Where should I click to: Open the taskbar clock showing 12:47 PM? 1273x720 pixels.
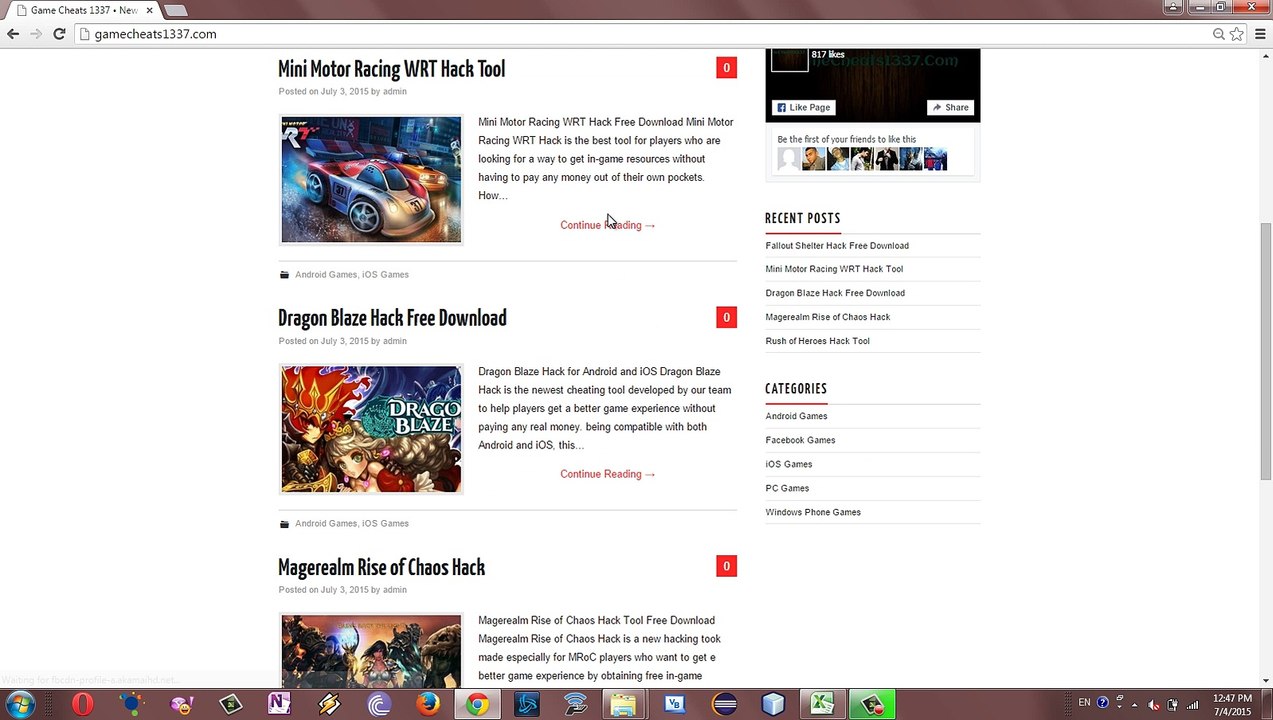1231,704
